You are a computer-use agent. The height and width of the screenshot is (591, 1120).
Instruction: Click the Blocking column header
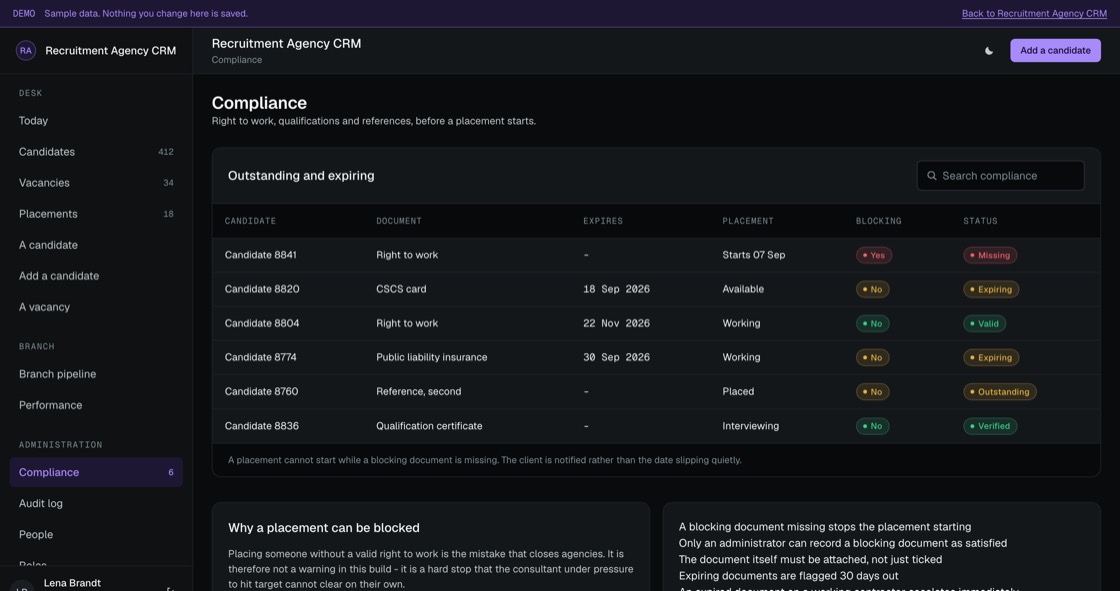[879, 221]
